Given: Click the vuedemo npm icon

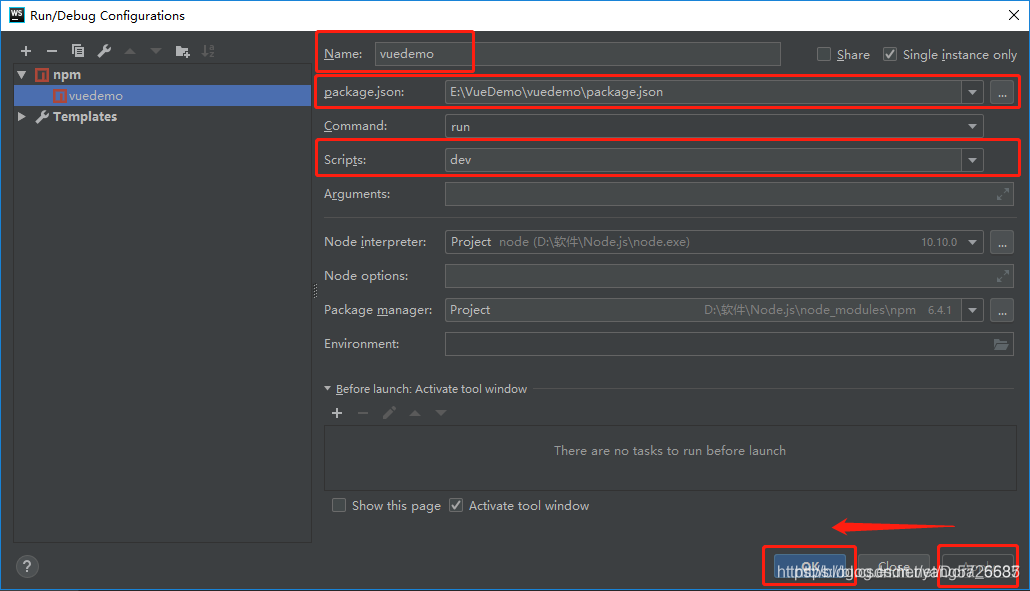Looking at the screenshot, I should tap(60, 96).
